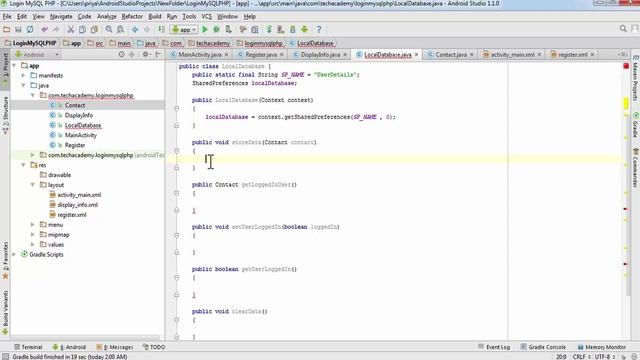The height and width of the screenshot is (360, 640).
Task: Toggle the Messages tool window
Action: point(115,347)
